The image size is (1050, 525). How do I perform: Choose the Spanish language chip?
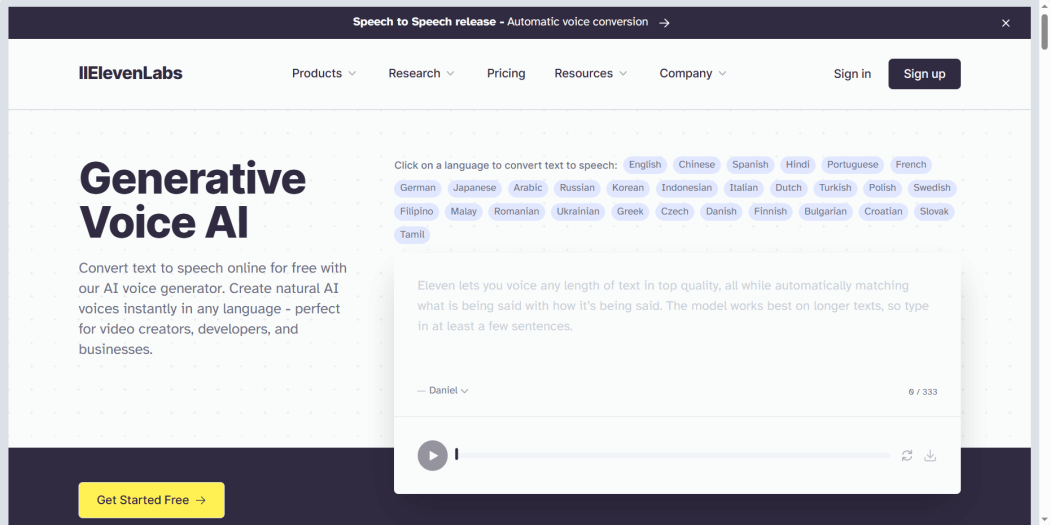[750, 165]
